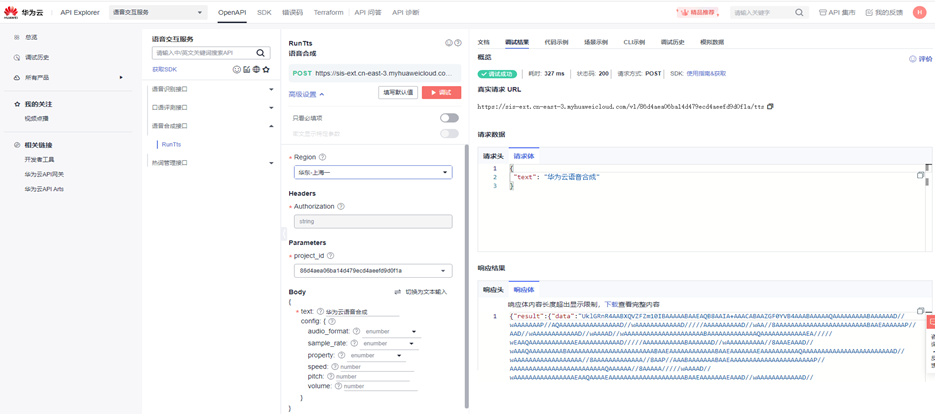This screenshot has height=414, width=935.
Task: Open the audio_format dropdown
Action: [x=391, y=331]
